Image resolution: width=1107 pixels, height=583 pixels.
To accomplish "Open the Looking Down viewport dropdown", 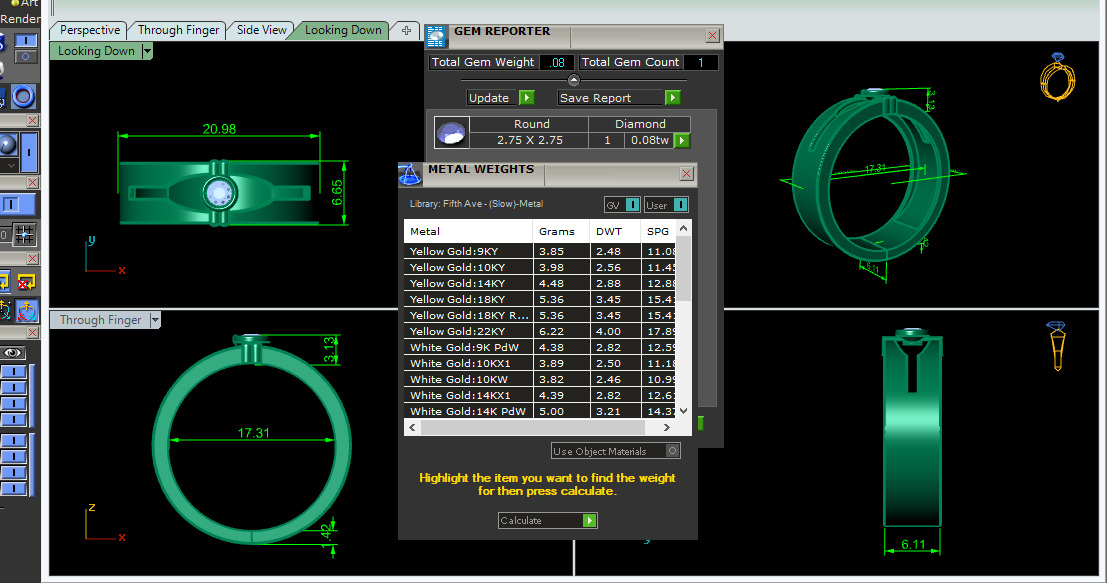I will pos(147,51).
